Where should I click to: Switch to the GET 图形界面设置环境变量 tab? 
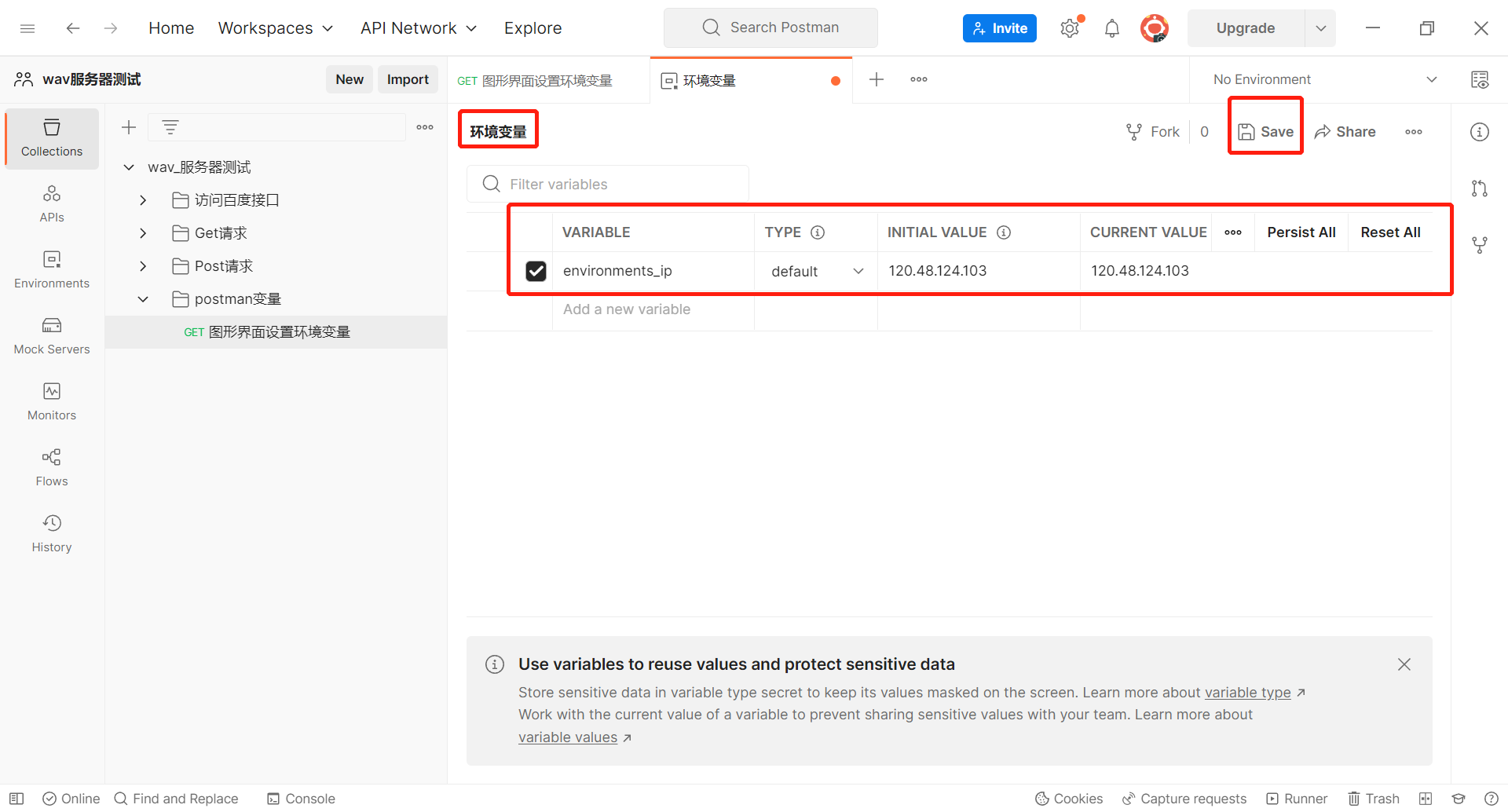548,80
